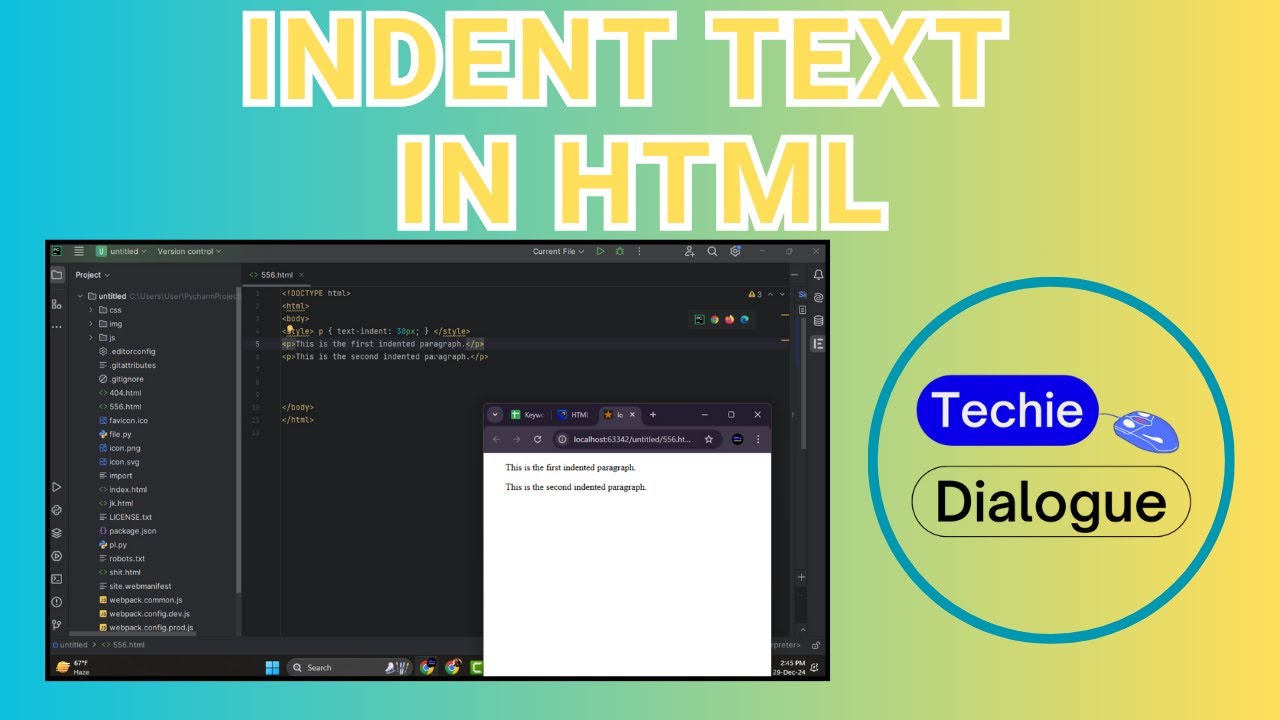The height and width of the screenshot is (720, 1280).
Task: Expand the js folder
Action: point(91,338)
